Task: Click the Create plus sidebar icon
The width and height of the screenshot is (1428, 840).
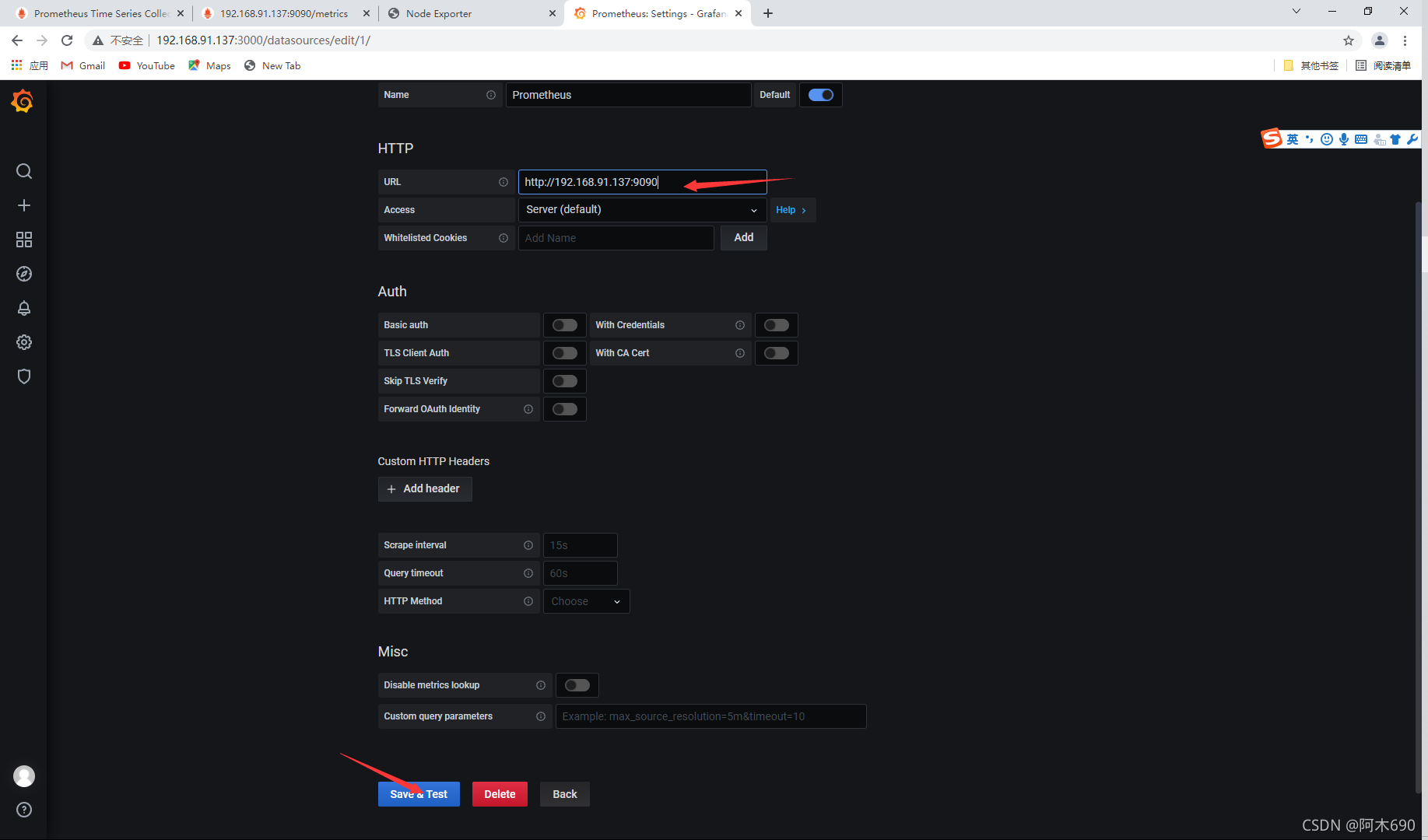Action: [x=24, y=205]
